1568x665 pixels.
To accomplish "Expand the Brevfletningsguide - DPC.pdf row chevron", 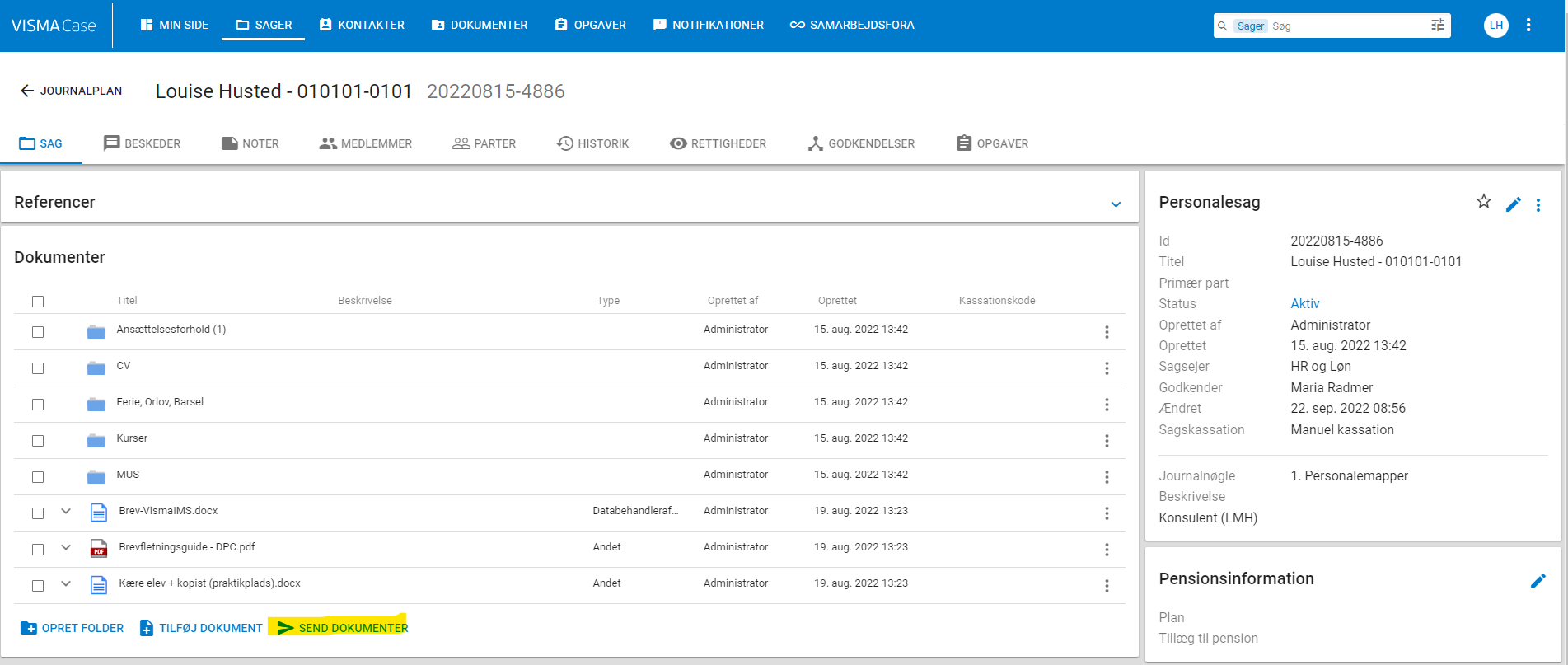I will click(66, 548).
